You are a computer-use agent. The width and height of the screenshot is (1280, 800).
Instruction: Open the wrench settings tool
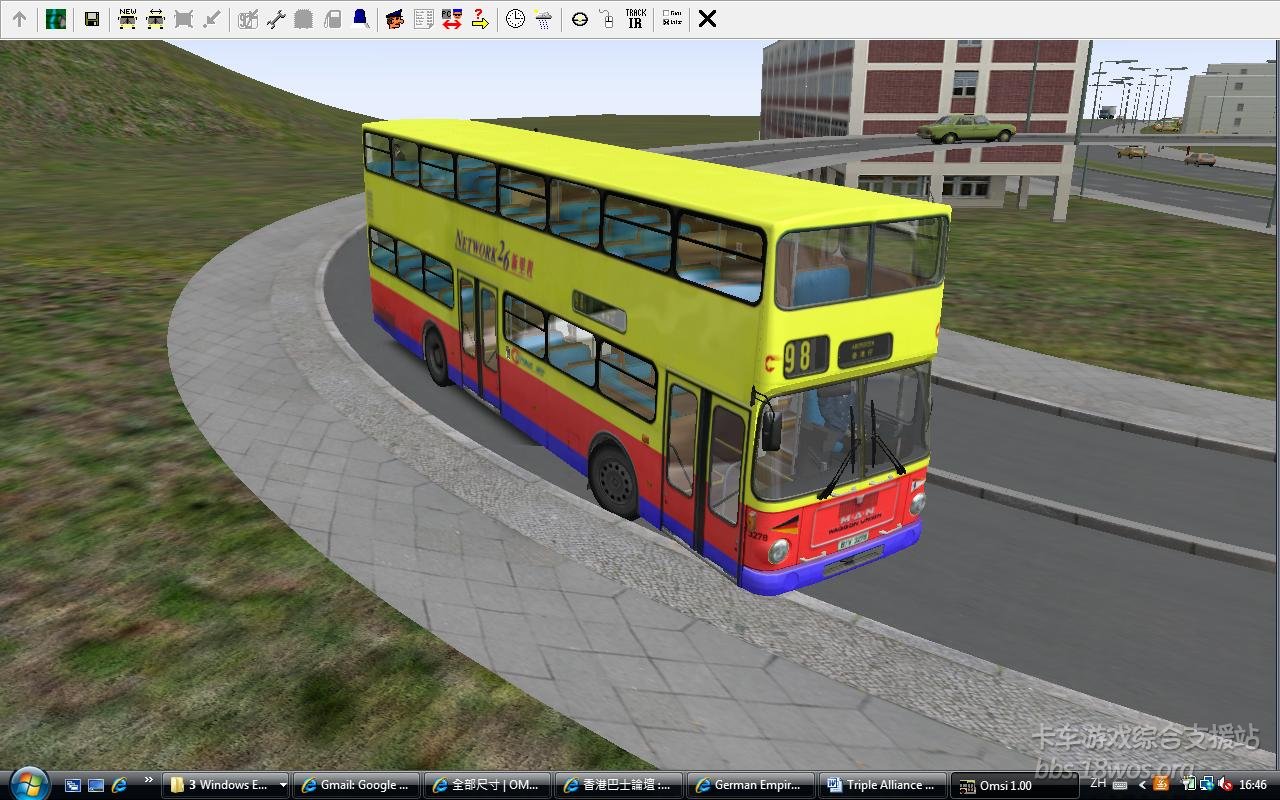[x=276, y=19]
